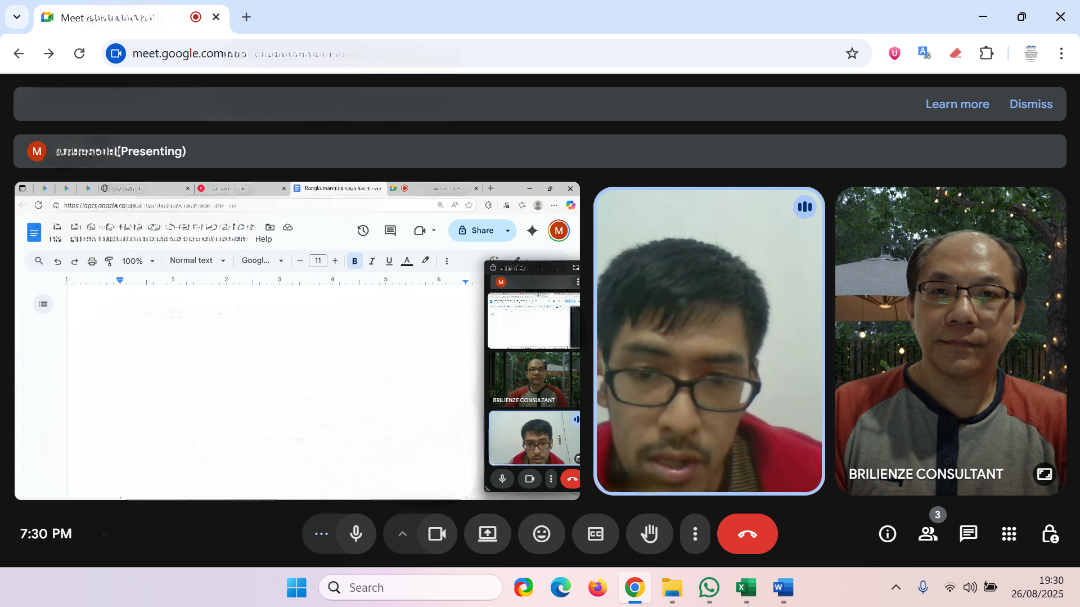Click the present screen (share) icon
The width and height of the screenshot is (1080, 607).
487,534
